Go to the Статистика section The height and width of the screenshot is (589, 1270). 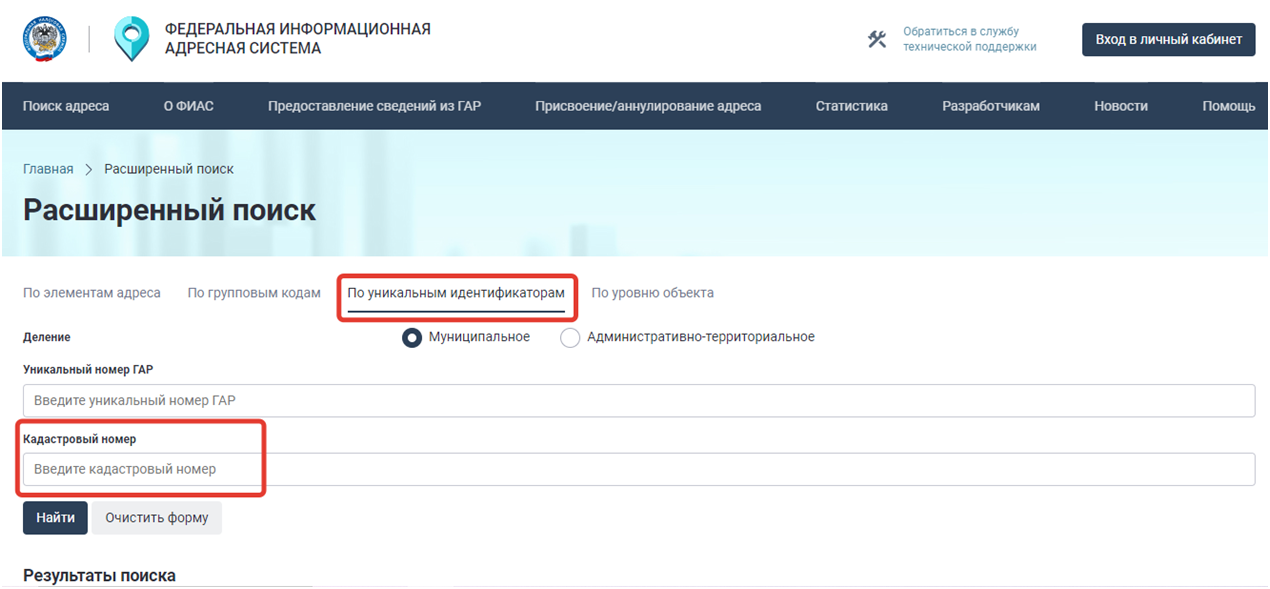pyautogui.click(x=851, y=106)
